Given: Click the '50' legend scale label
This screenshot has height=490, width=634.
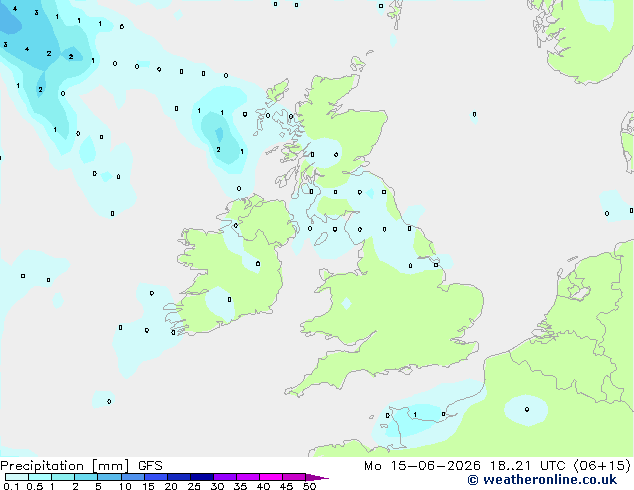Looking at the screenshot, I should pos(309,486).
